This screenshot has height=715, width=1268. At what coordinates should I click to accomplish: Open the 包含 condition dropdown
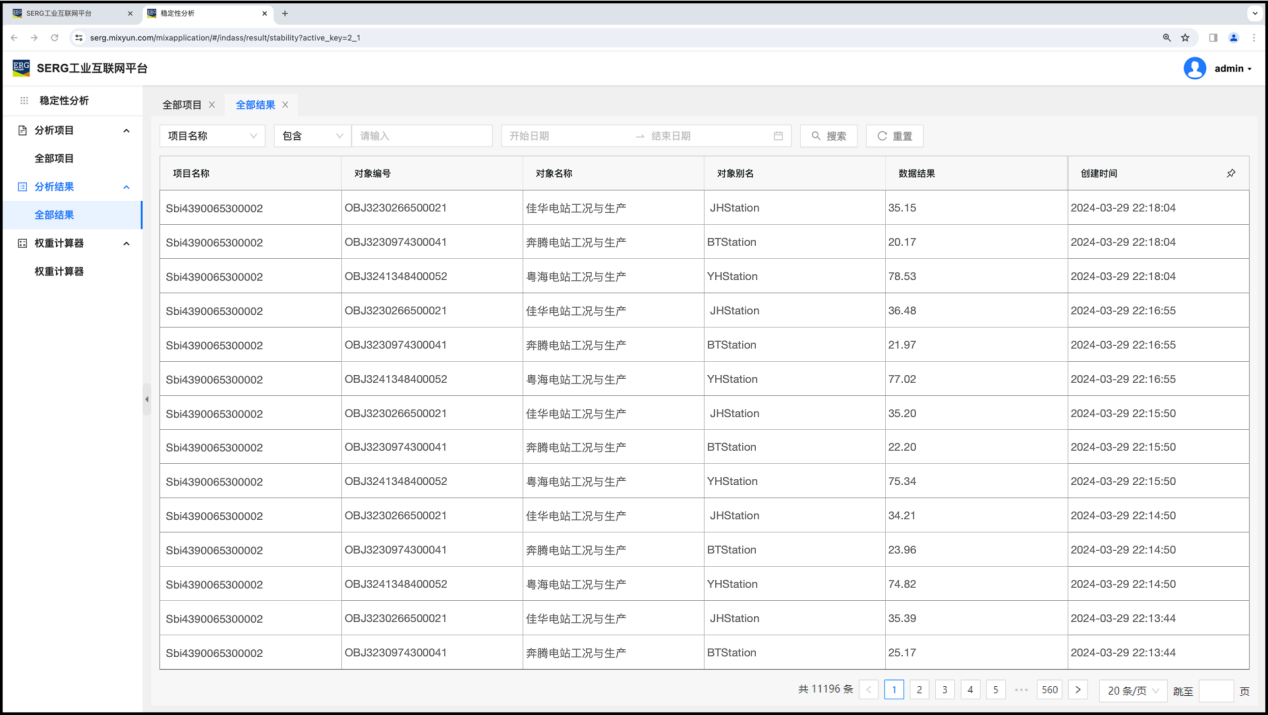(311, 136)
